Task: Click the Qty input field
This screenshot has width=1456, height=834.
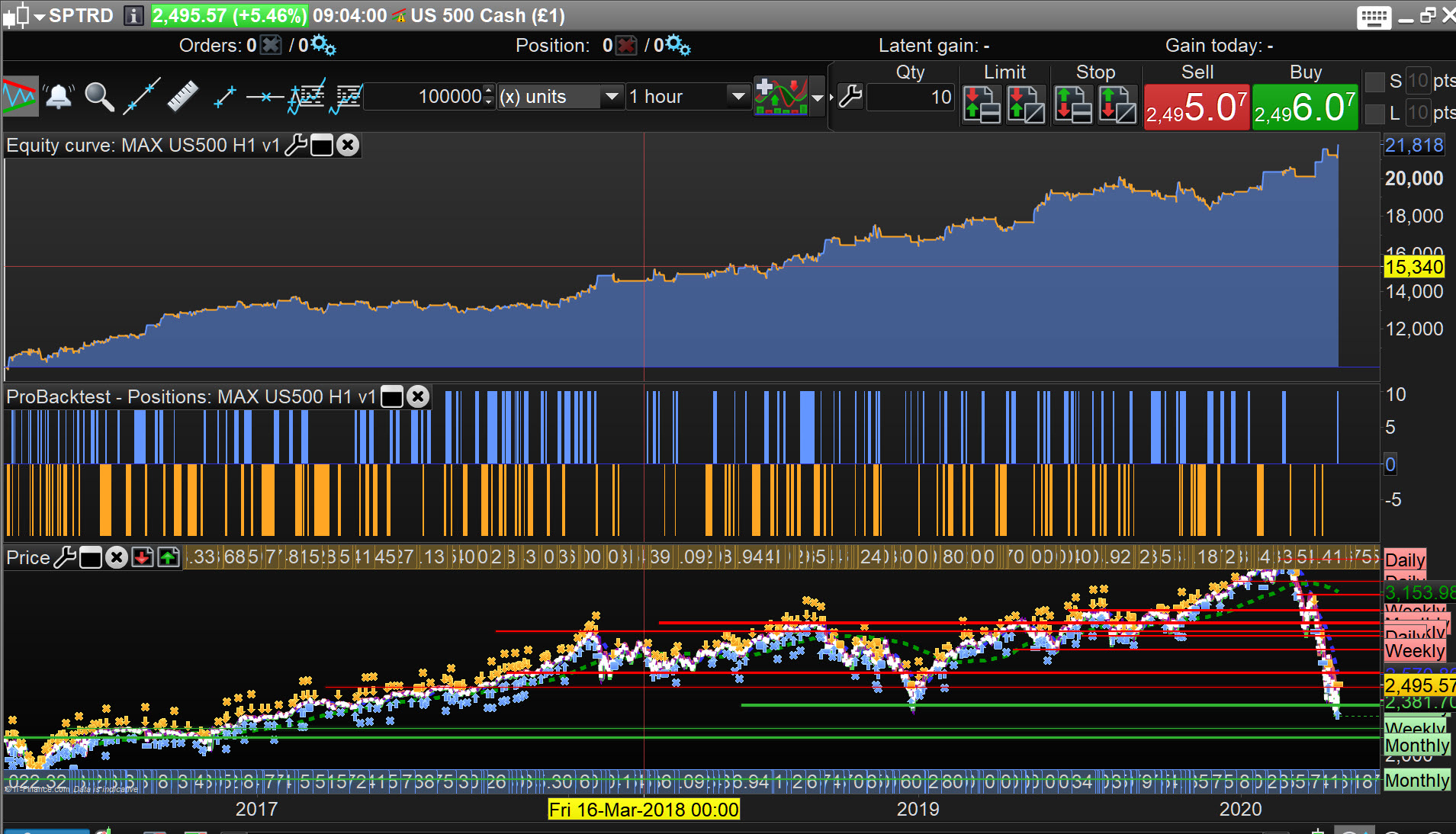Action: click(x=911, y=97)
